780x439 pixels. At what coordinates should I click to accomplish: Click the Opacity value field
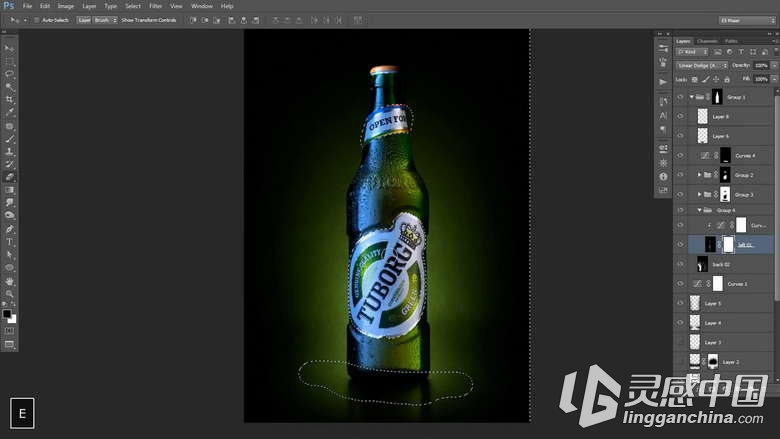tap(762, 66)
